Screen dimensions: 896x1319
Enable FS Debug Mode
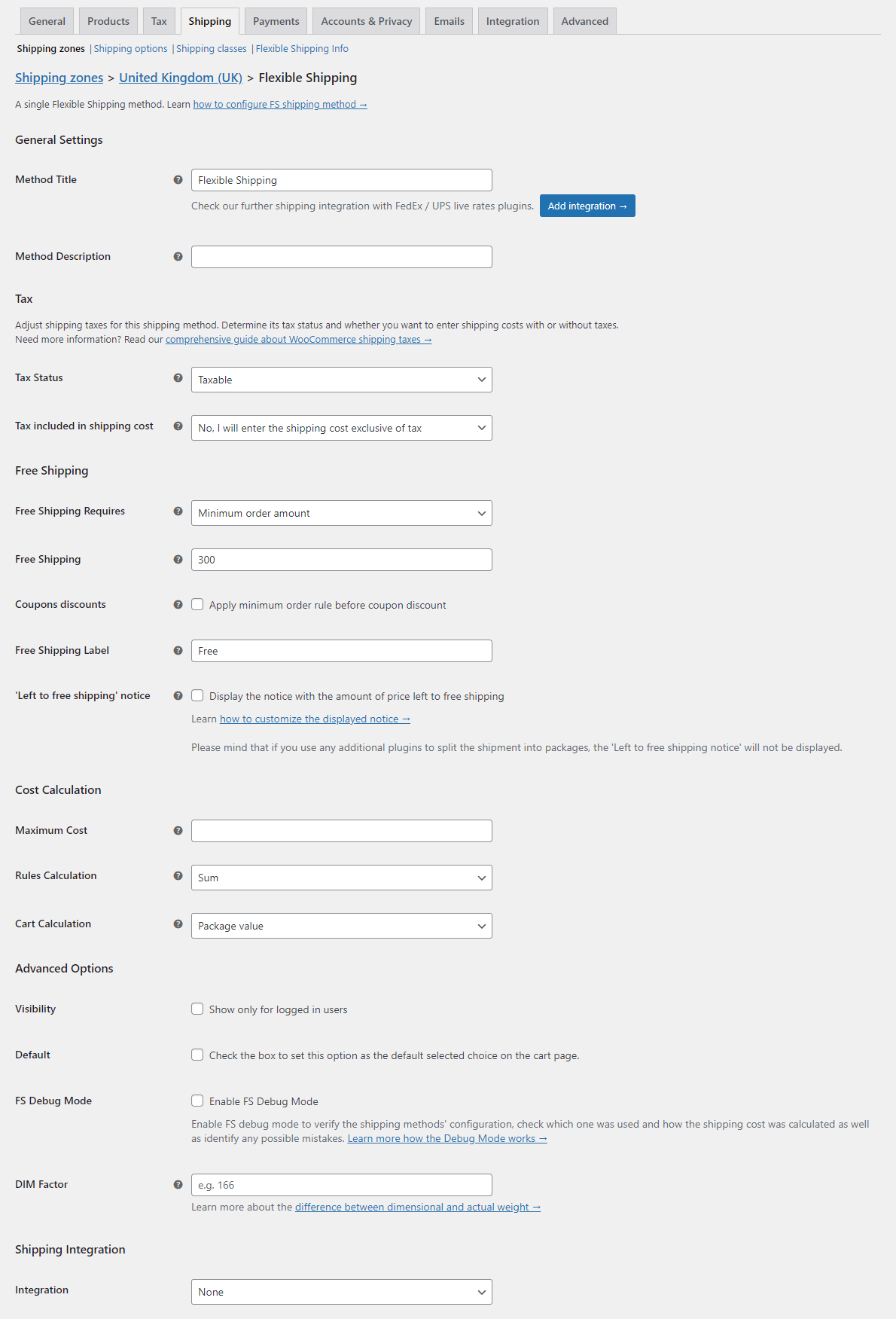[x=197, y=1101]
